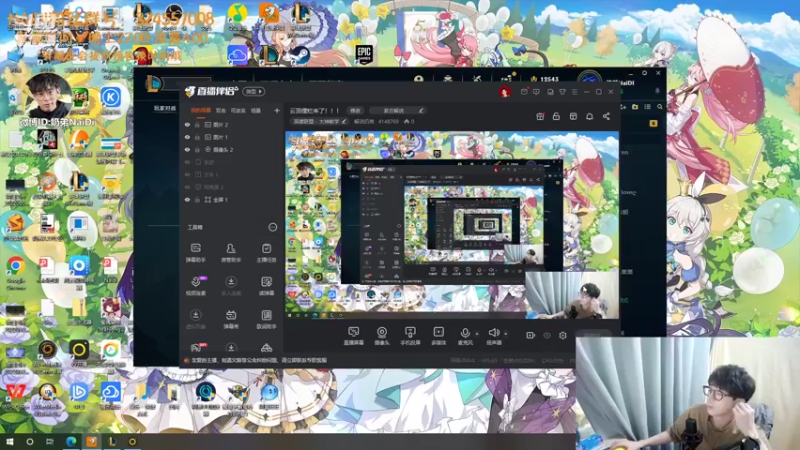Select the 摄像头 2 source row

(232, 149)
